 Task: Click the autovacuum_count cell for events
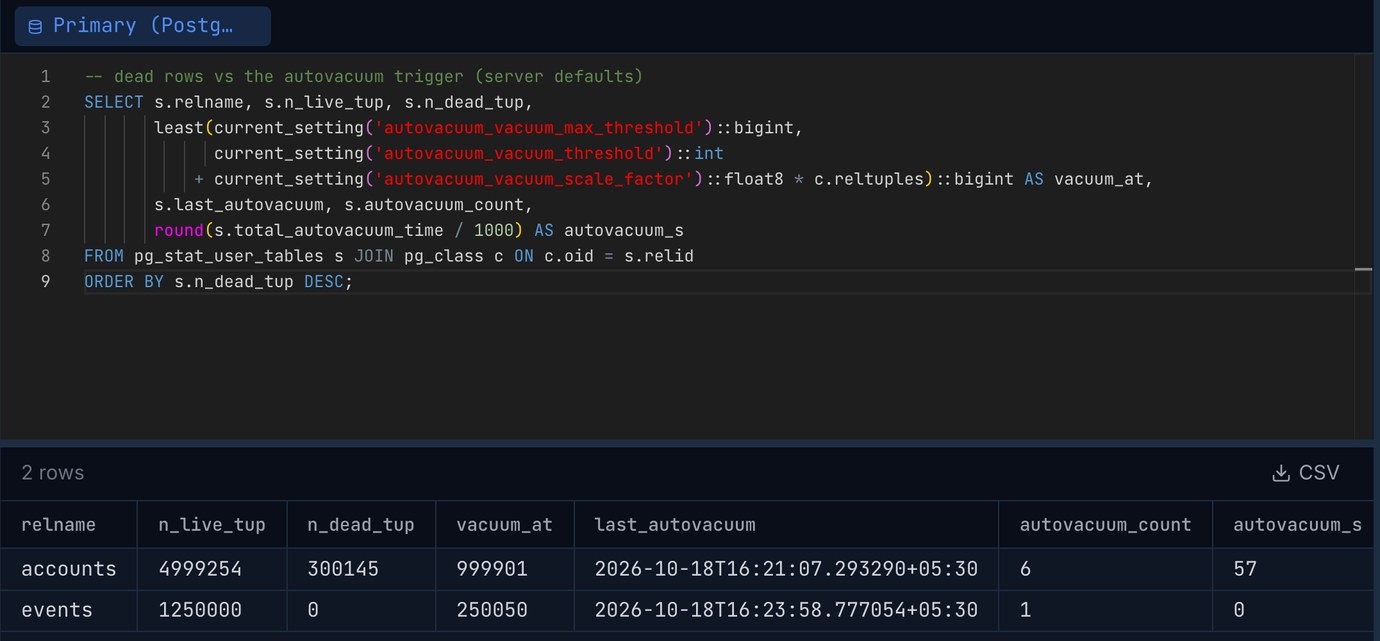point(1105,610)
